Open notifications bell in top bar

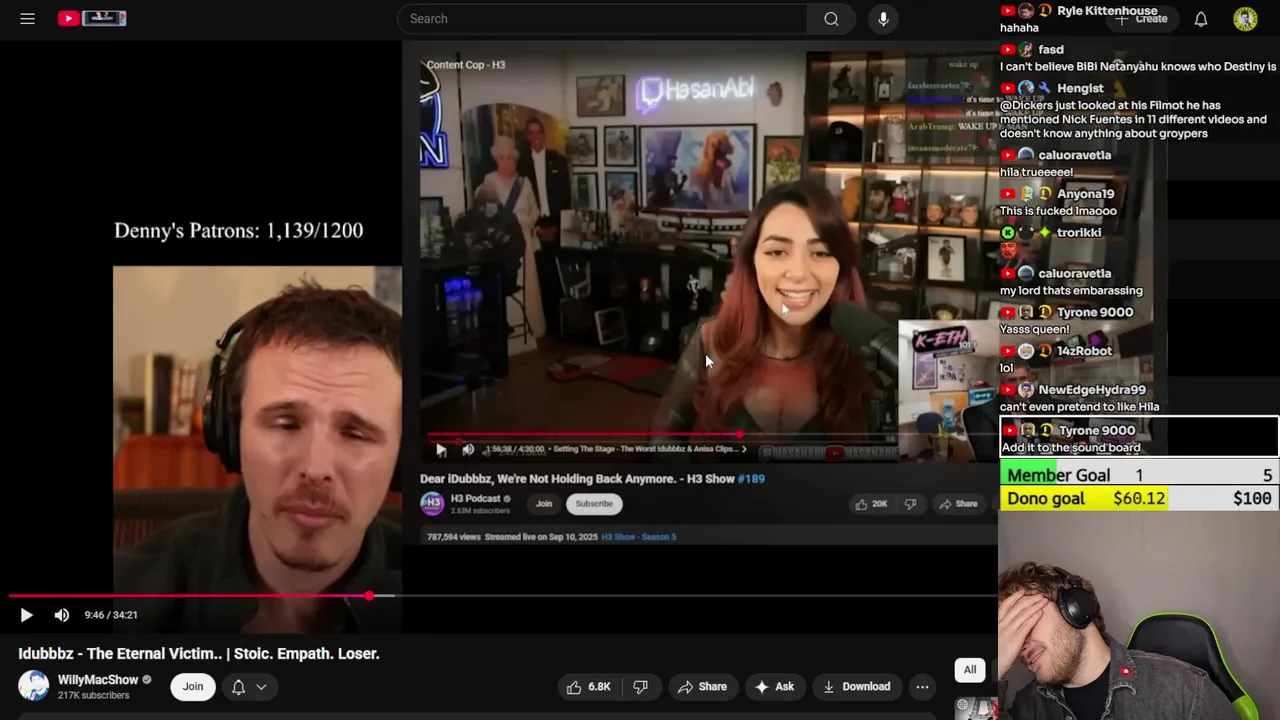tap(1201, 18)
